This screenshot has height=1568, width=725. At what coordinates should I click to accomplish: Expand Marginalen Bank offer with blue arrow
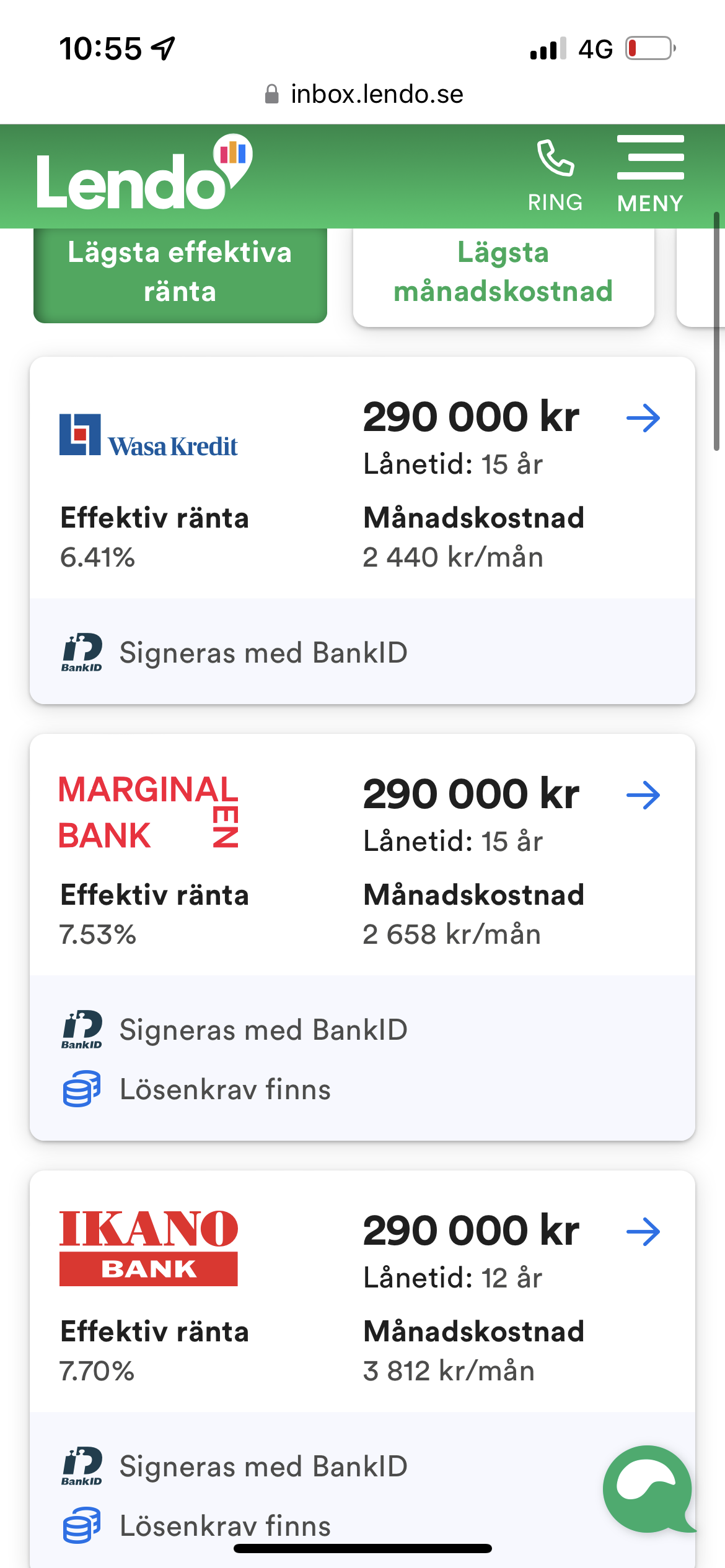643,795
